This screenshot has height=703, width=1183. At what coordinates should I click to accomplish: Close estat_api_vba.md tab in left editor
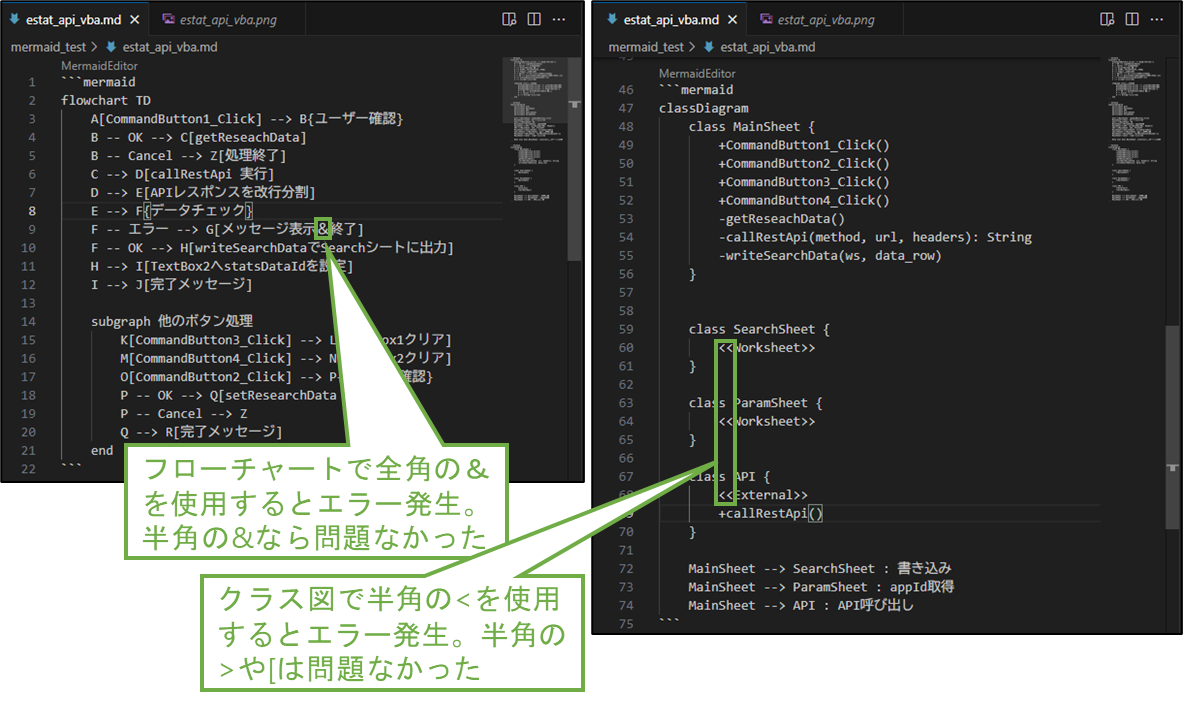pyautogui.click(x=134, y=20)
